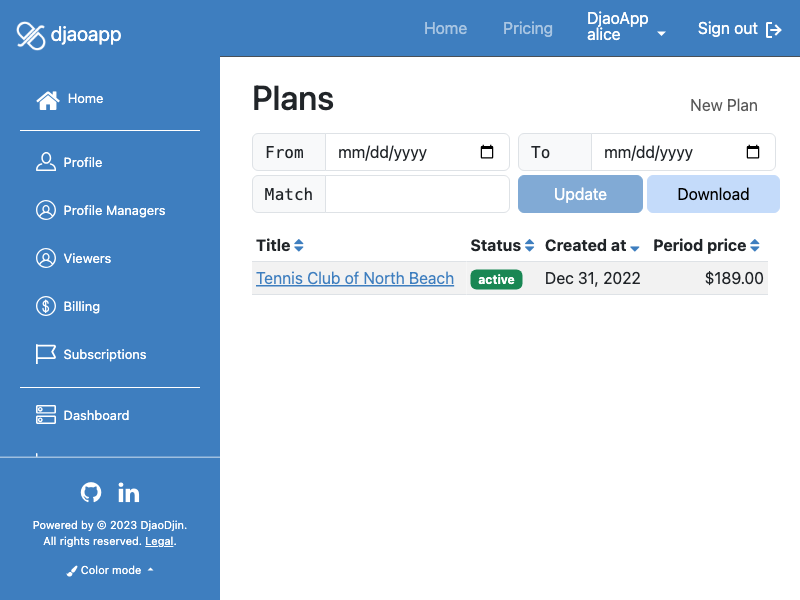
Task: Click the djaoapp logo icon
Action: coord(31,35)
